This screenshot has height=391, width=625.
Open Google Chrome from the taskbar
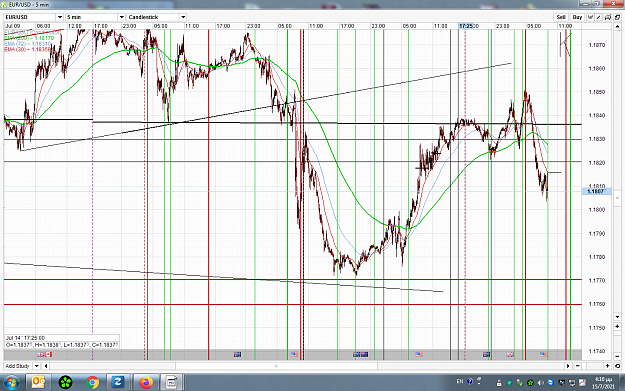pos(92,383)
